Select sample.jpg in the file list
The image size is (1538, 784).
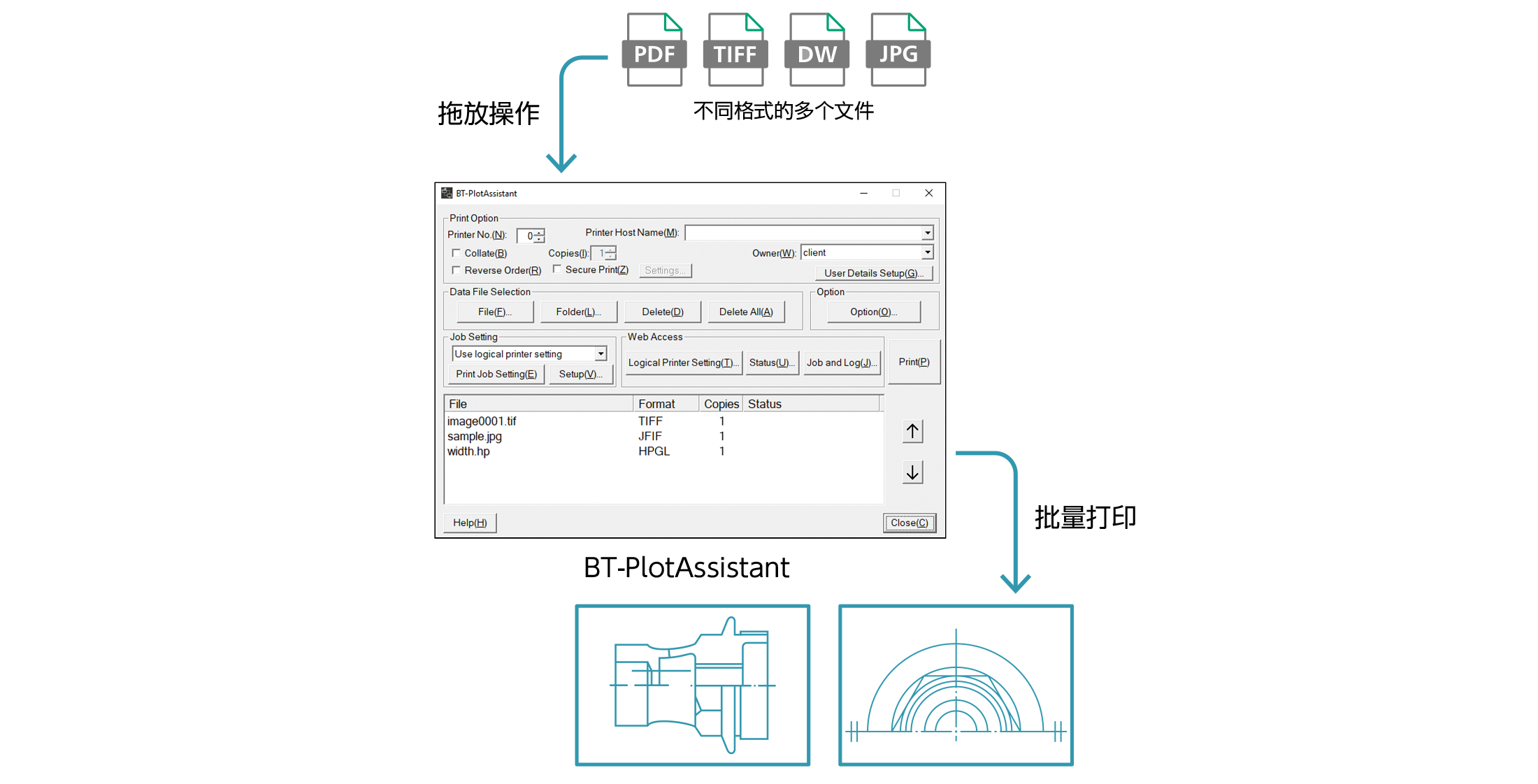pyautogui.click(x=475, y=436)
